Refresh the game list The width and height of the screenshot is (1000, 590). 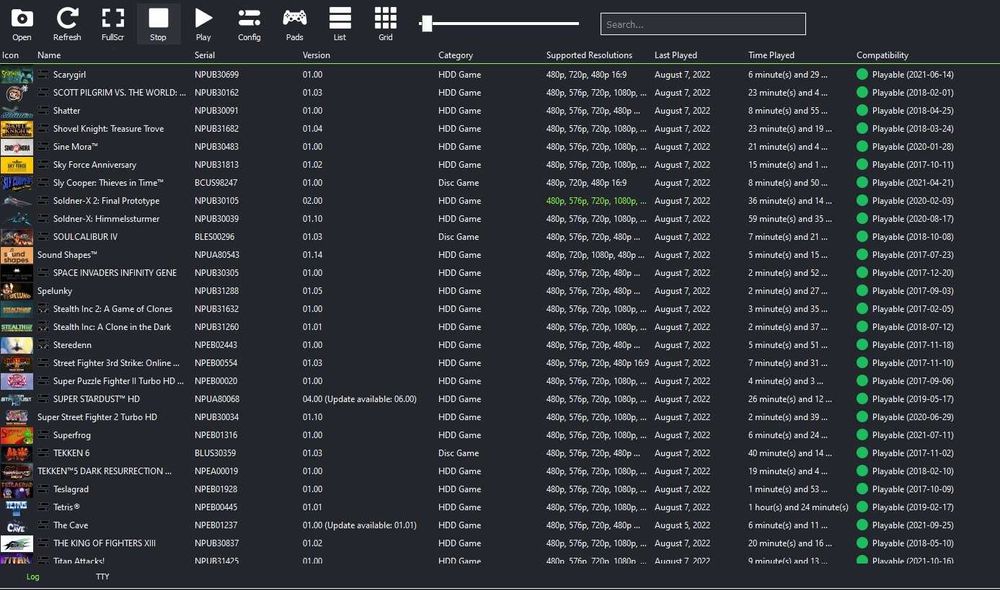(x=67, y=24)
